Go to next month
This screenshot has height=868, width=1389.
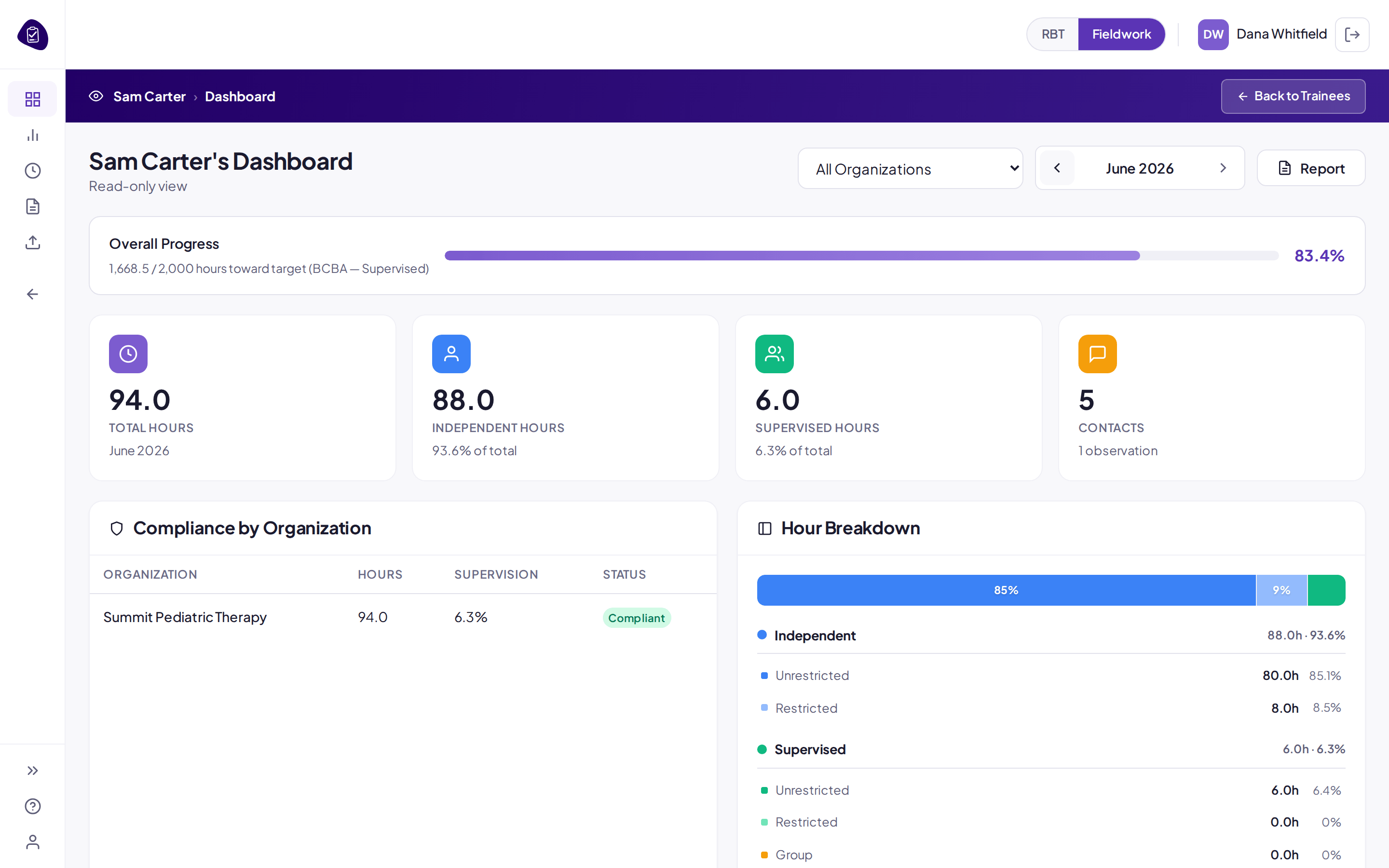click(x=1223, y=168)
